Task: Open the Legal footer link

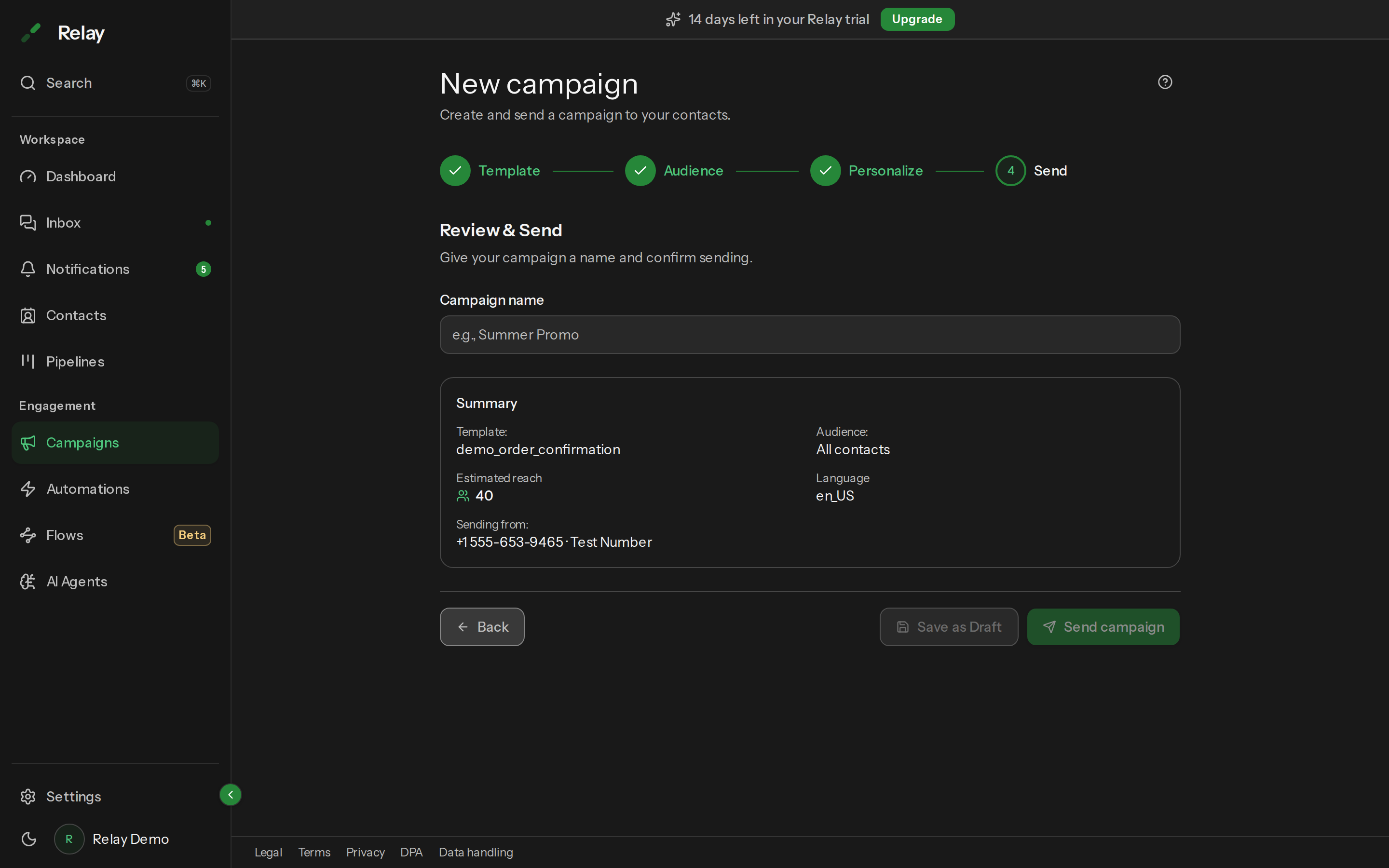Action: (269, 852)
